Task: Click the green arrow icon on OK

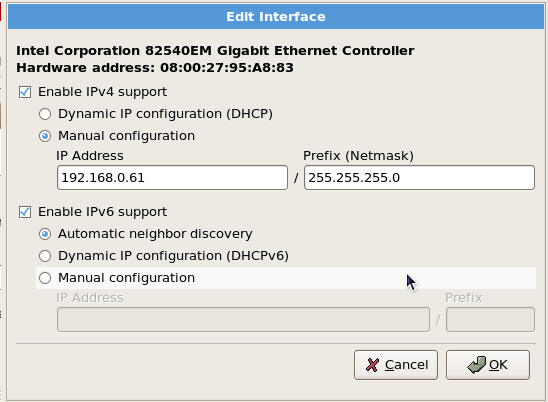Action: pos(476,365)
